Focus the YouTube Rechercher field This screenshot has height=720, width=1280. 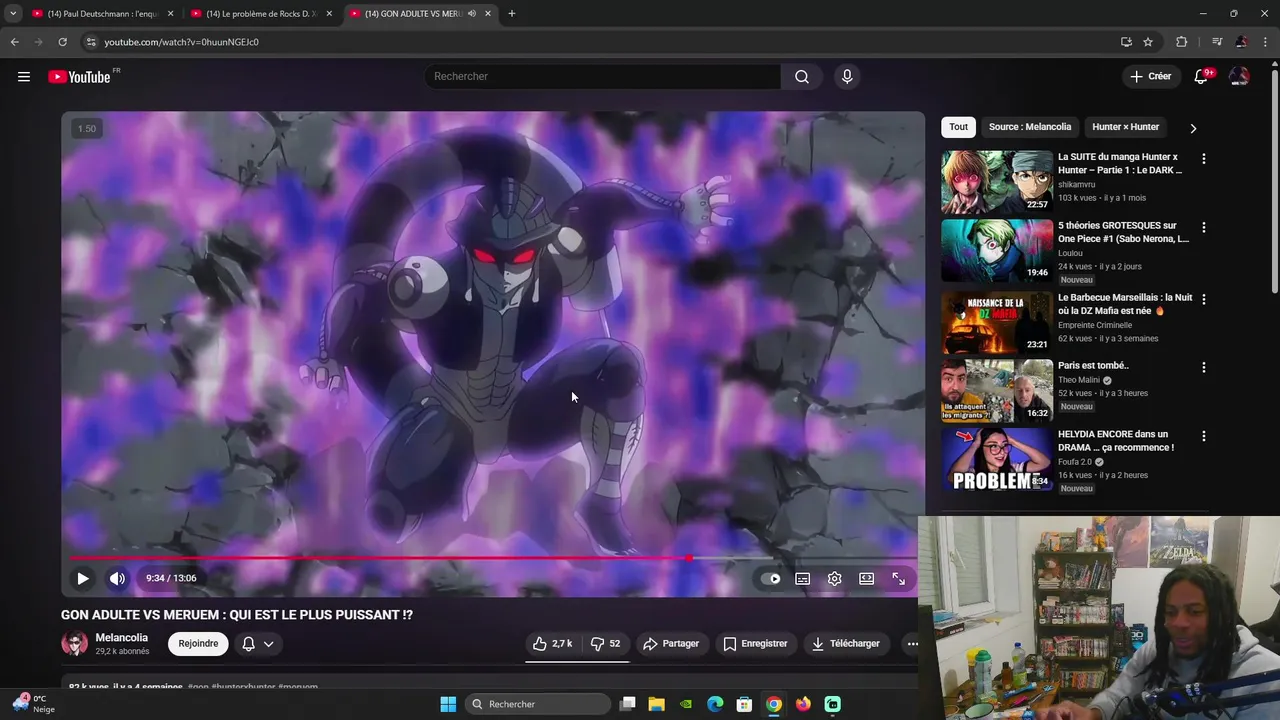pyautogui.click(x=603, y=77)
